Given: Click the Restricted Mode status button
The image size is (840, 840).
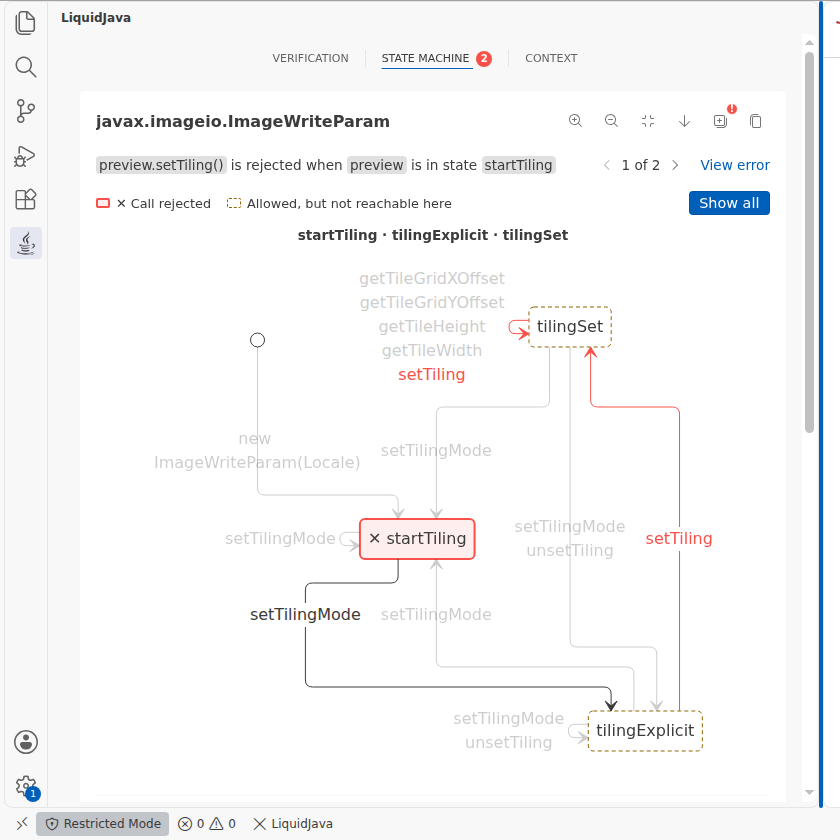Looking at the screenshot, I should coord(102,823).
